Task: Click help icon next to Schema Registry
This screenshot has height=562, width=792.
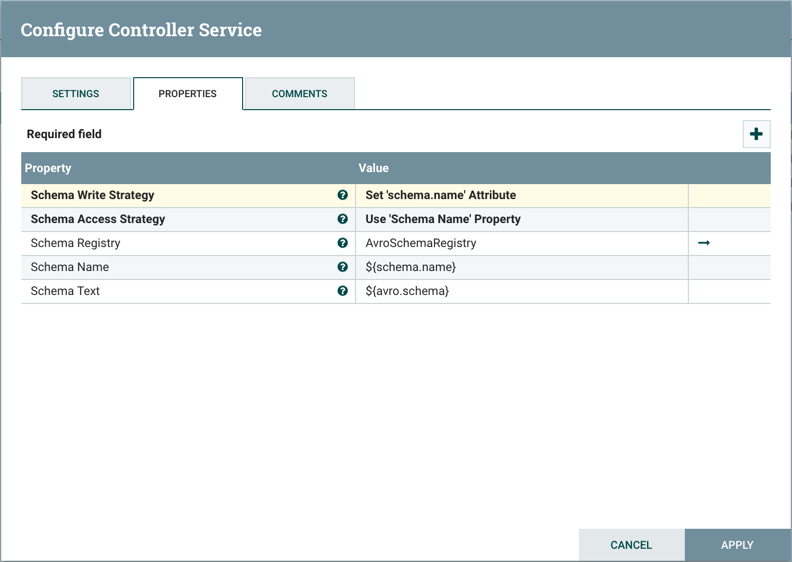Action: 342,243
